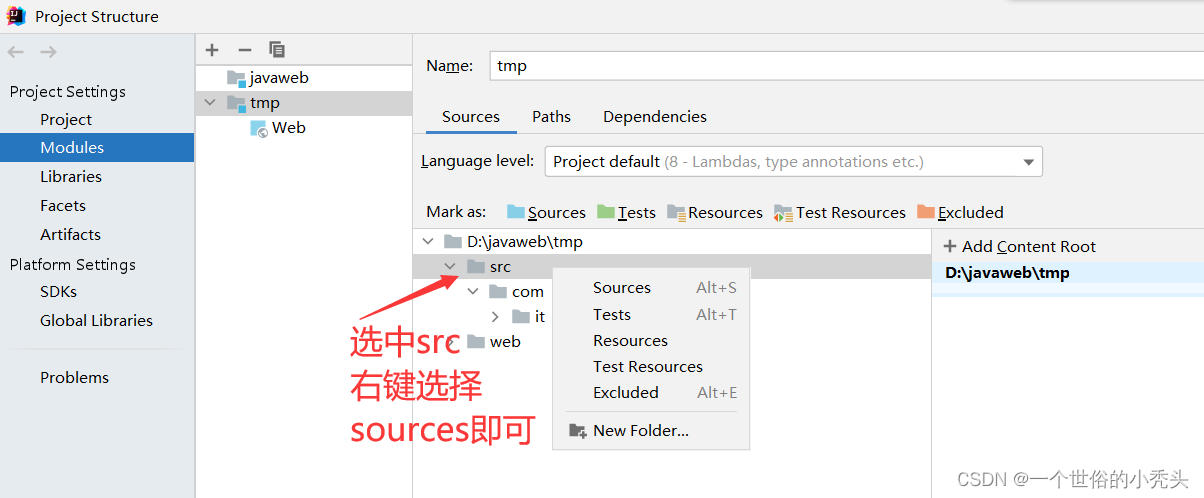Screen dimensions: 1204x498
Task: Choose Excluded in the context menu
Action: [650, 392]
